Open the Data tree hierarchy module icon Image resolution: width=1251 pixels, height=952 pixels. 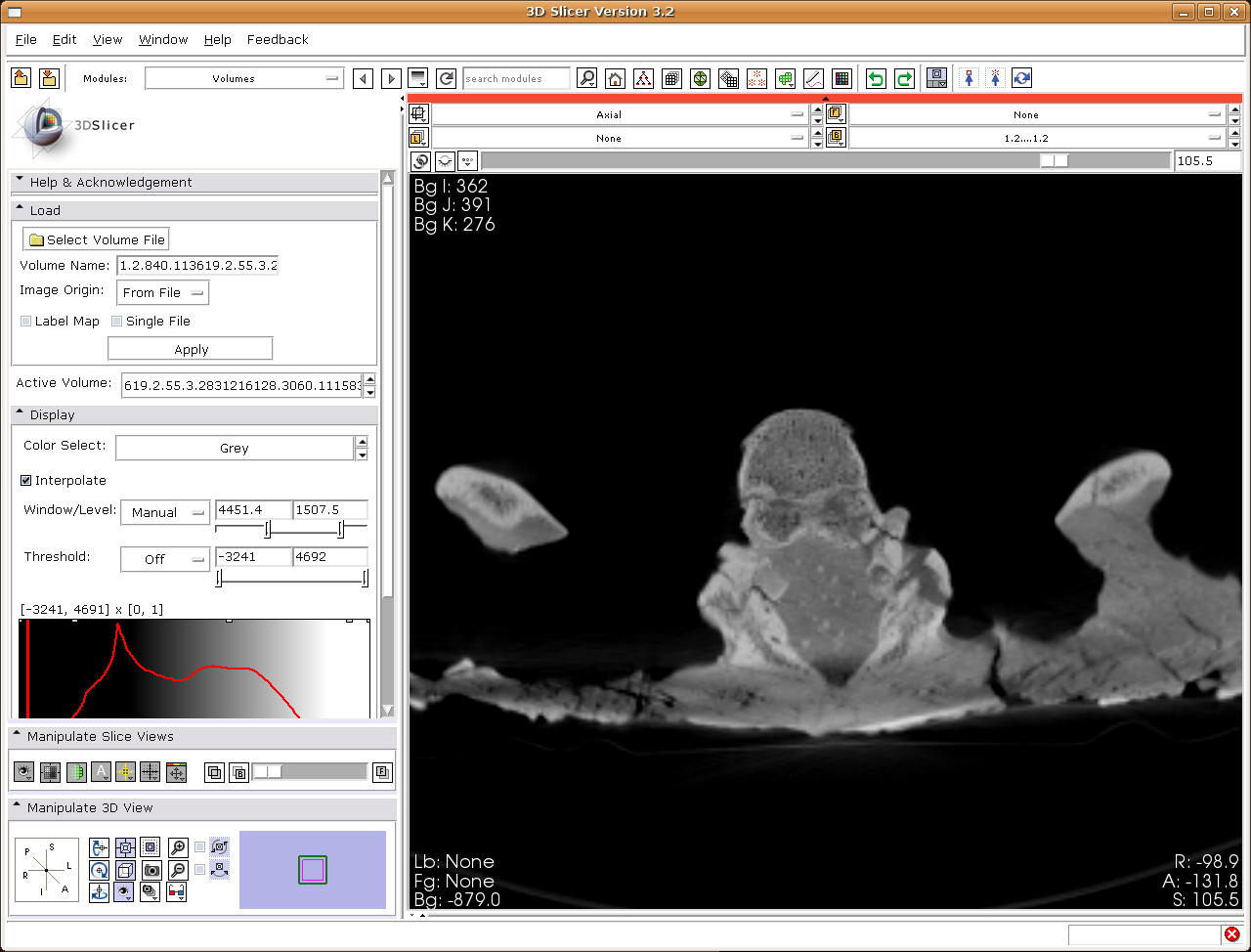coord(643,78)
